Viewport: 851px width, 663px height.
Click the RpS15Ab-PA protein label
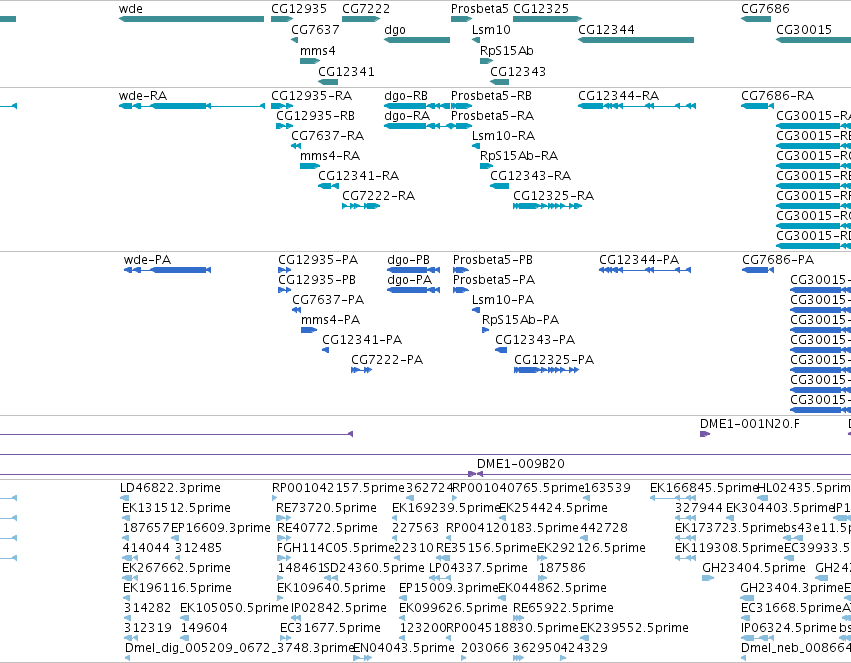[520, 321]
